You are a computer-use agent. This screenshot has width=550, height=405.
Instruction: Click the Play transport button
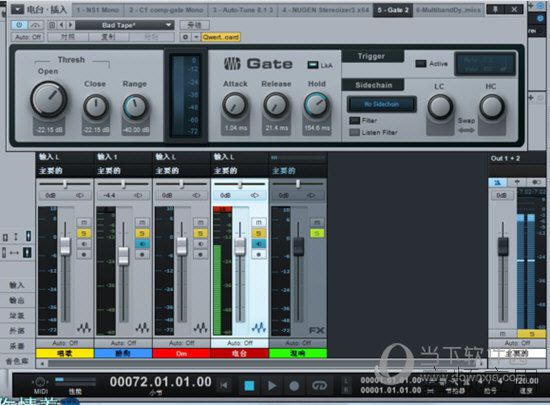[x=272, y=386]
